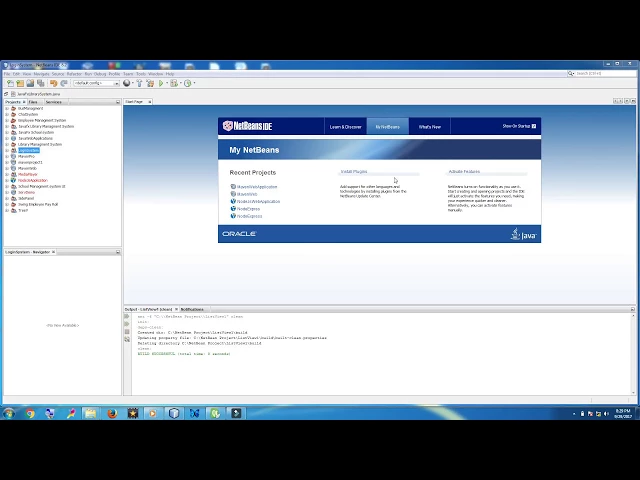
Task: Click the Clean and Build icon
Action: (150, 83)
